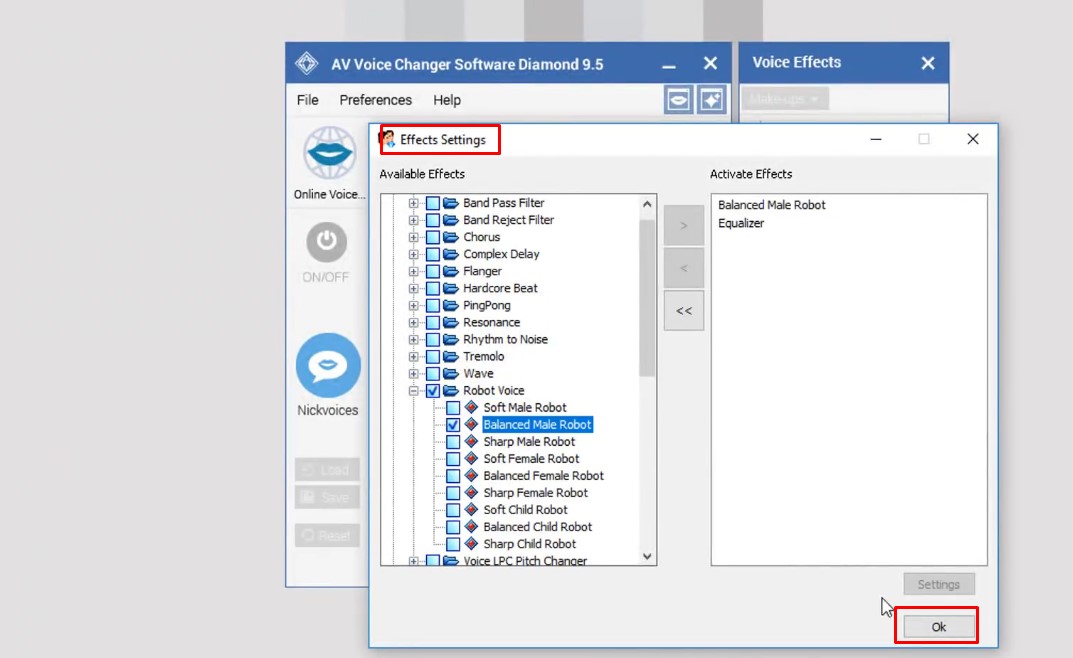Check the Soft Male Robot checkbox
The image size is (1073, 658).
pos(452,407)
